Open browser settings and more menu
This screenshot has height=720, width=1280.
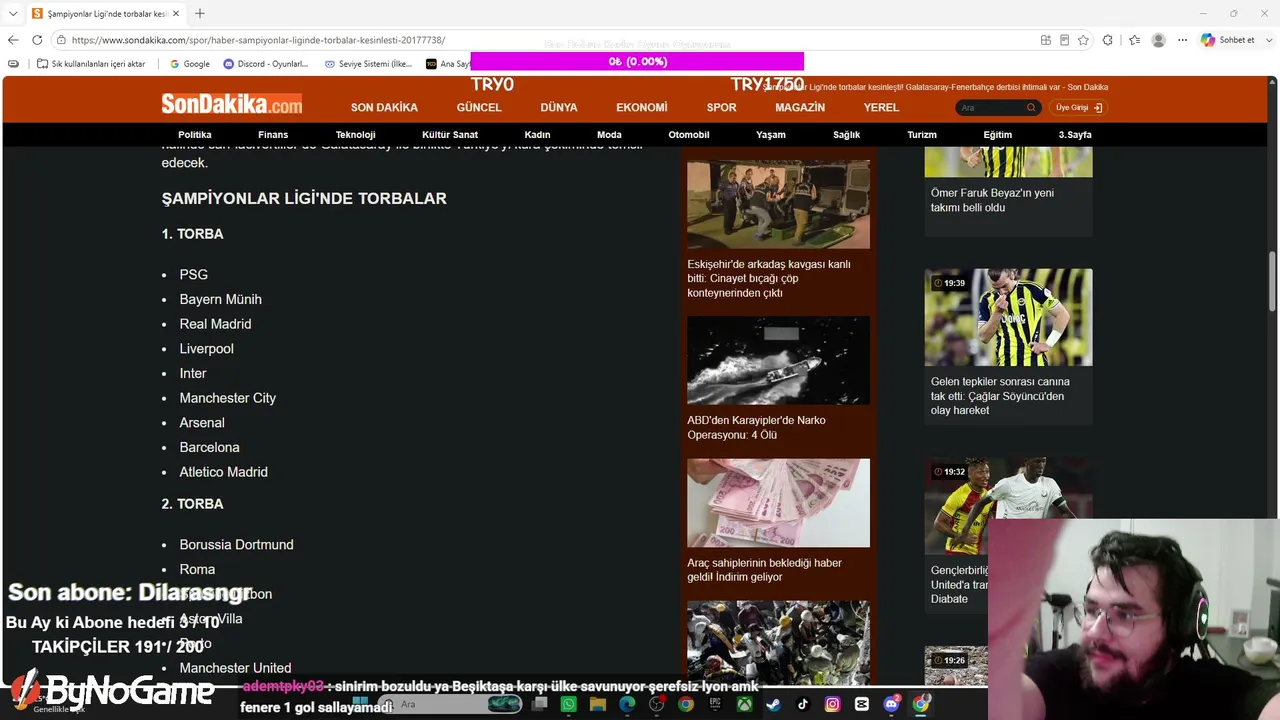tap(1182, 40)
